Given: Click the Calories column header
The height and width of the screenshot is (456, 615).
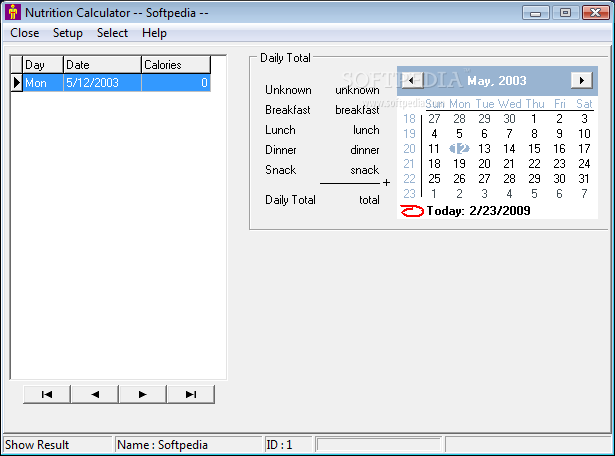Looking at the screenshot, I should pos(176,65).
